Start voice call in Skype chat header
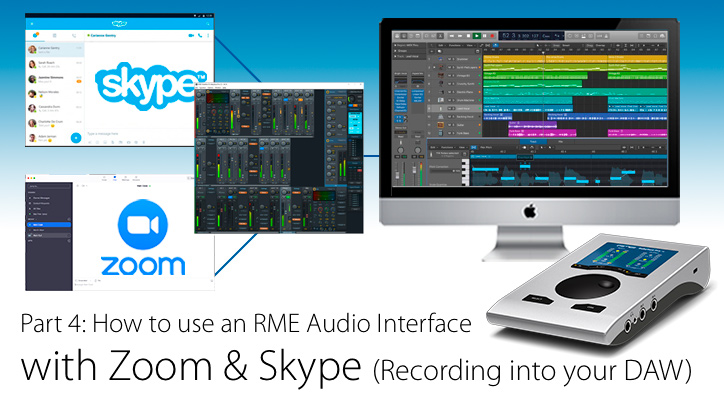This screenshot has width=724, height=408. click(x=200, y=36)
